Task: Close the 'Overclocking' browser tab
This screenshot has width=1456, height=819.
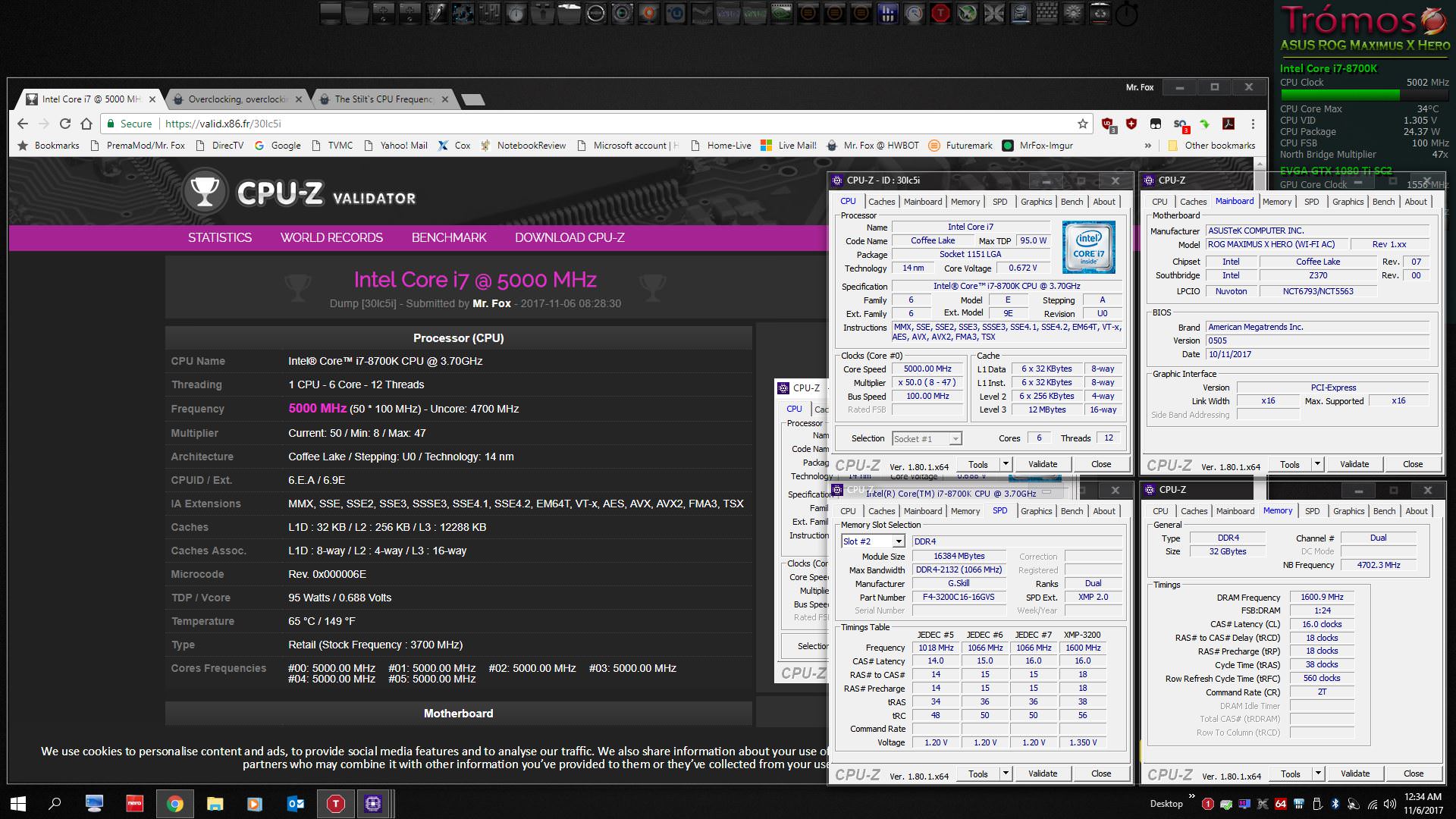Action: (299, 99)
